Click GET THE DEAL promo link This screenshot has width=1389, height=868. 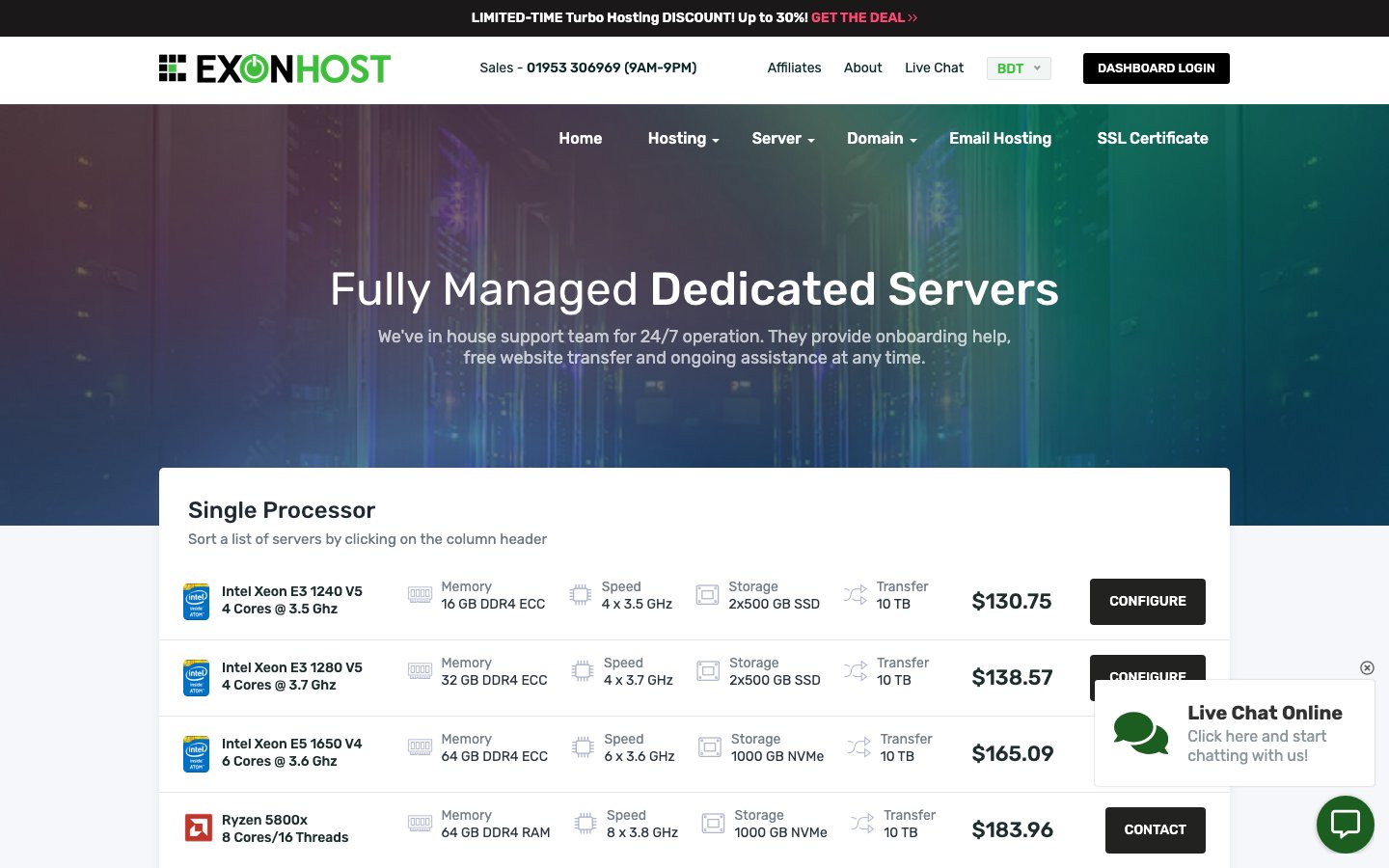coord(864,17)
